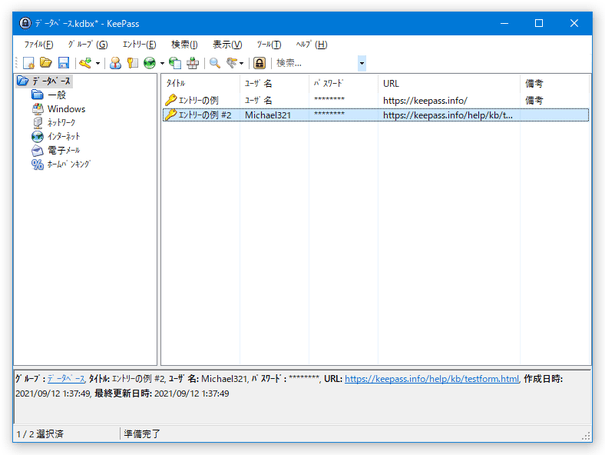Image resolution: width=605 pixels, height=455 pixels.
Task: Click the New database toolbar icon
Action: coord(29,63)
